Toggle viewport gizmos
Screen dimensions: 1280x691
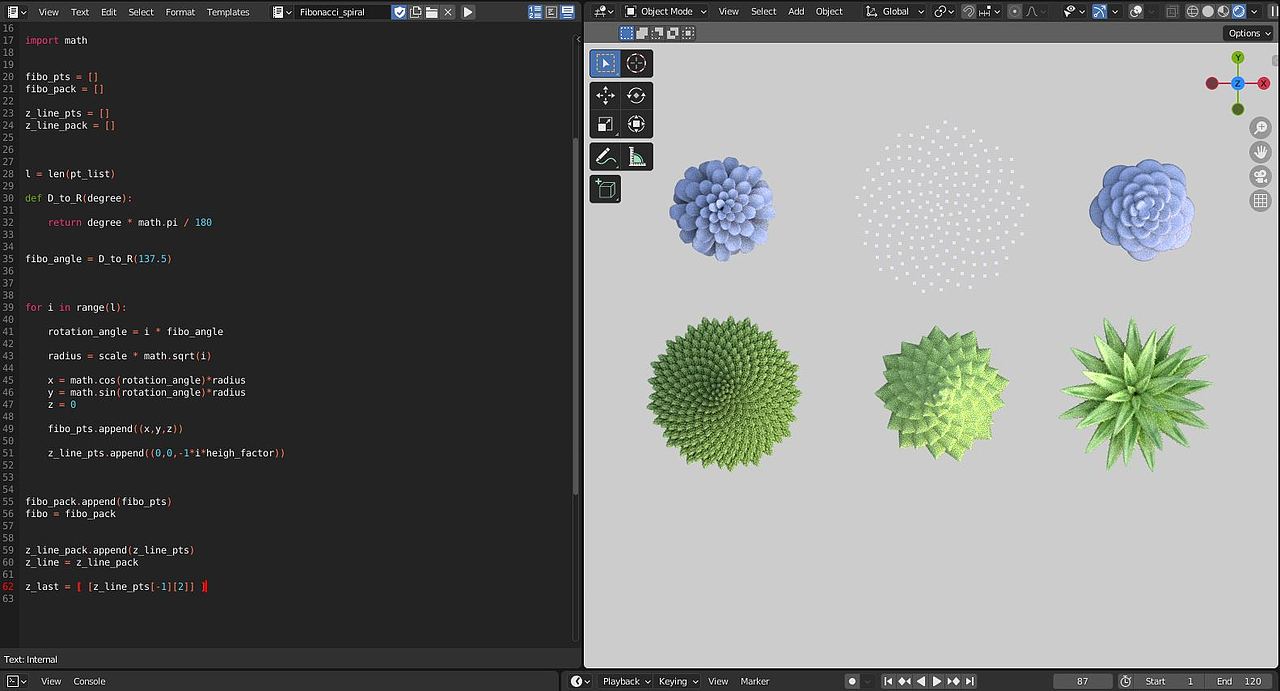pyautogui.click(x=1099, y=11)
